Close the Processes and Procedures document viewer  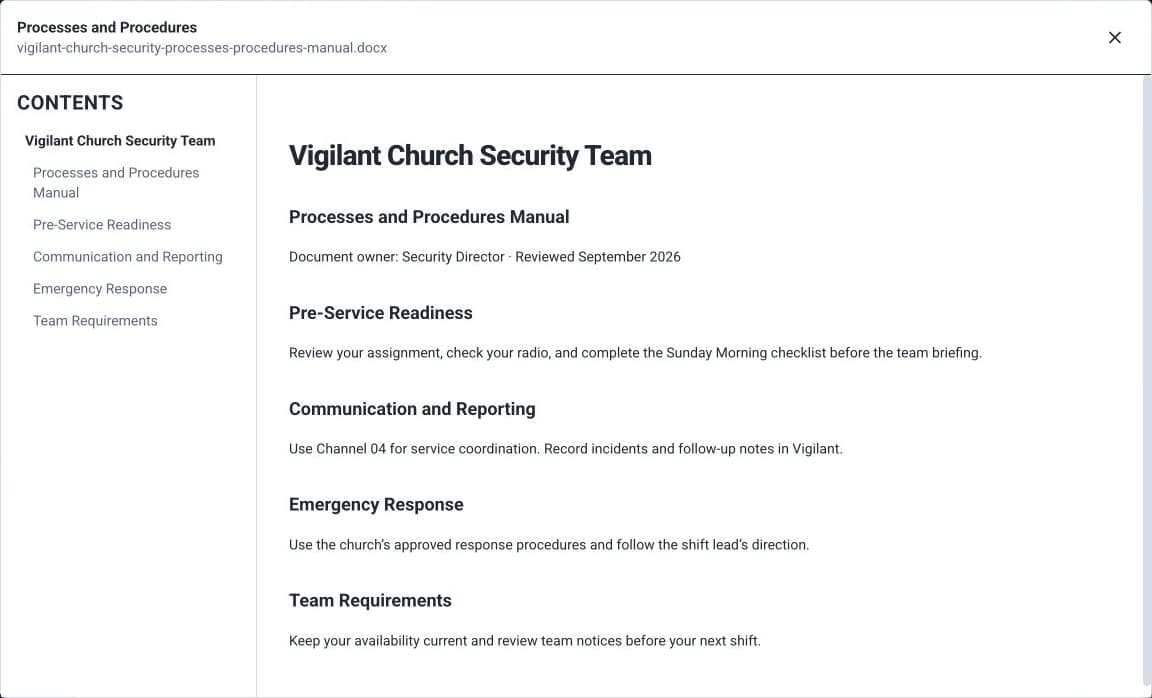[1115, 37]
